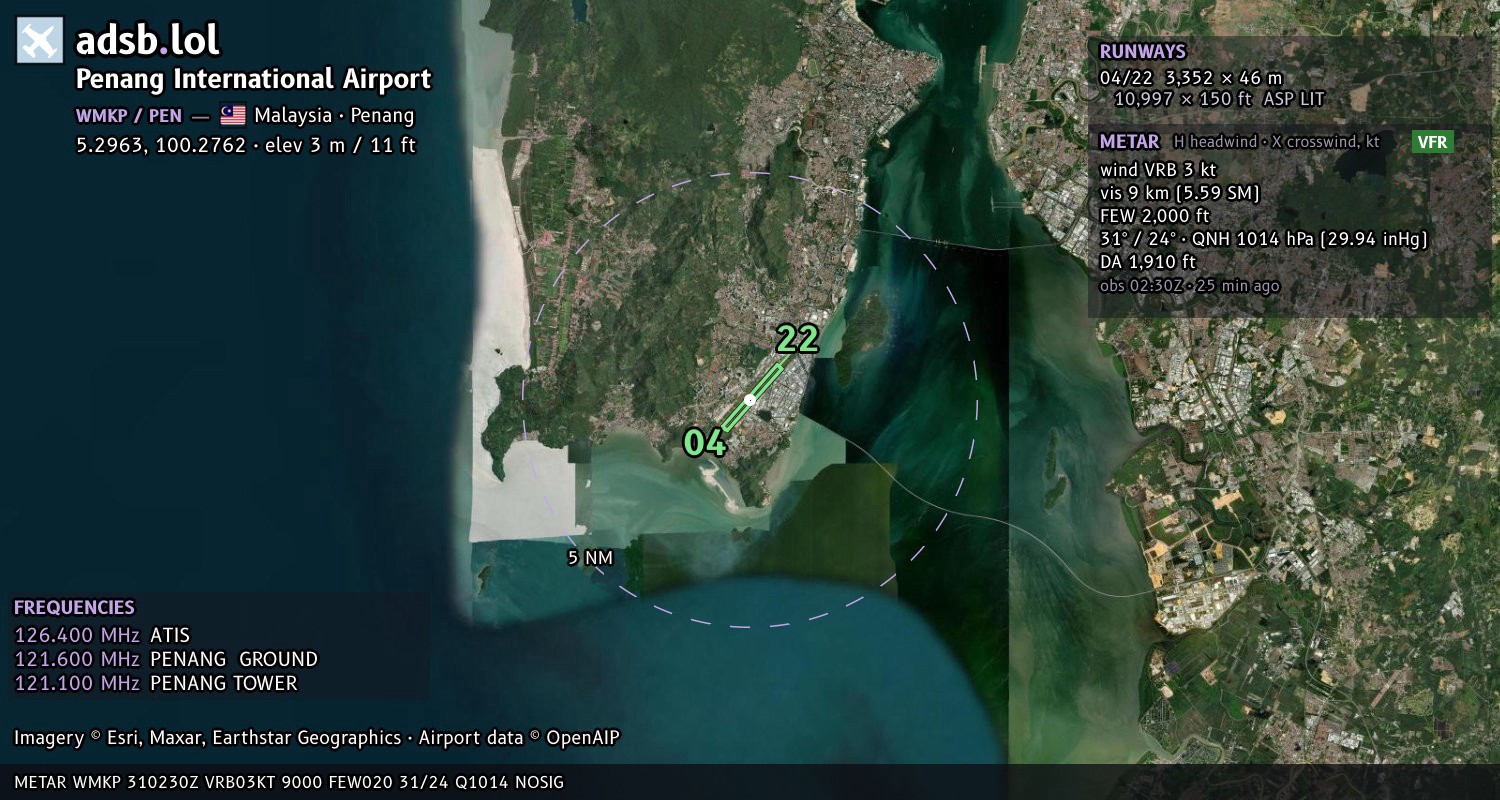The width and height of the screenshot is (1500, 800).
Task: Click the raw METAR WMKP 310230Z string
Action: (x=289, y=782)
